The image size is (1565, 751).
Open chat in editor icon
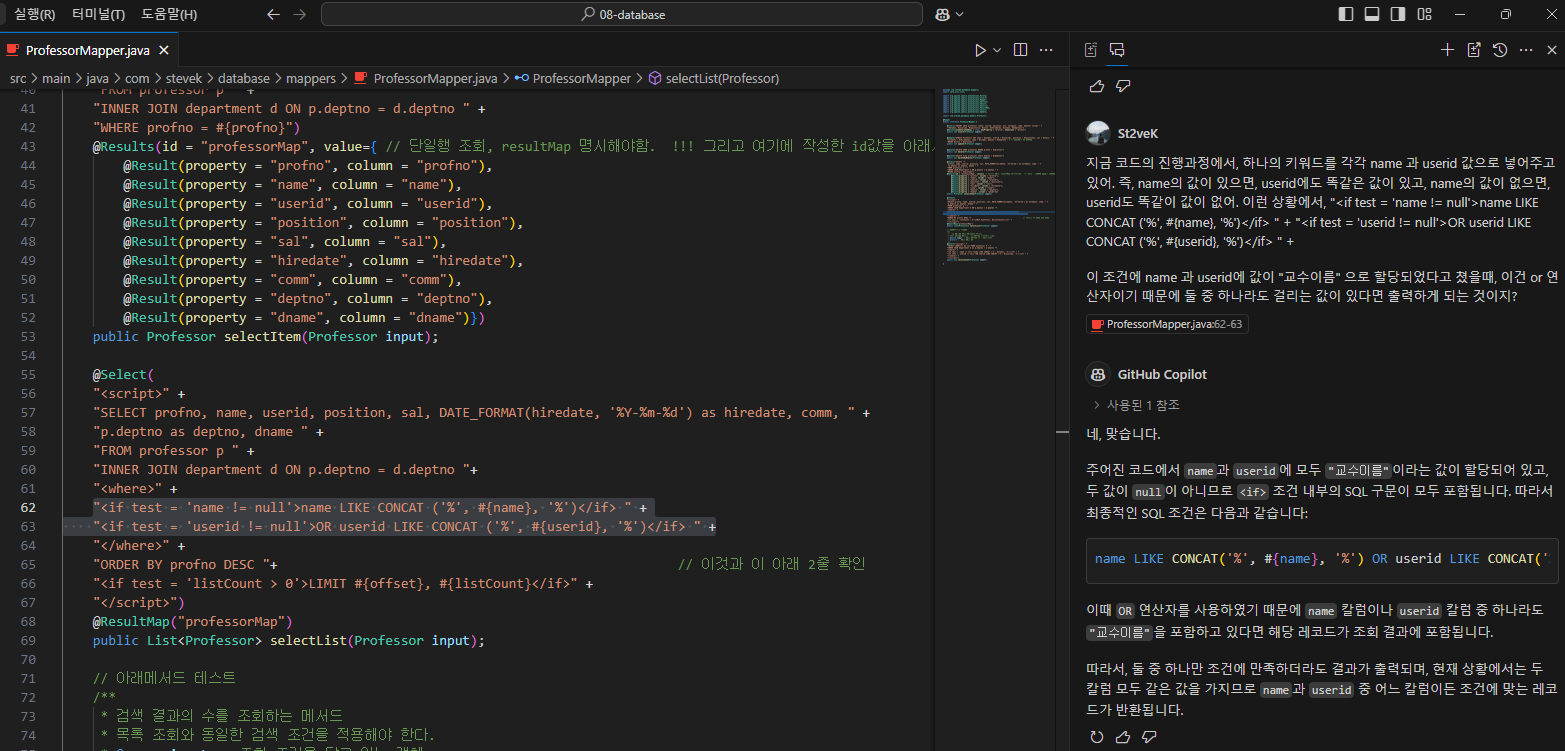[1473, 49]
